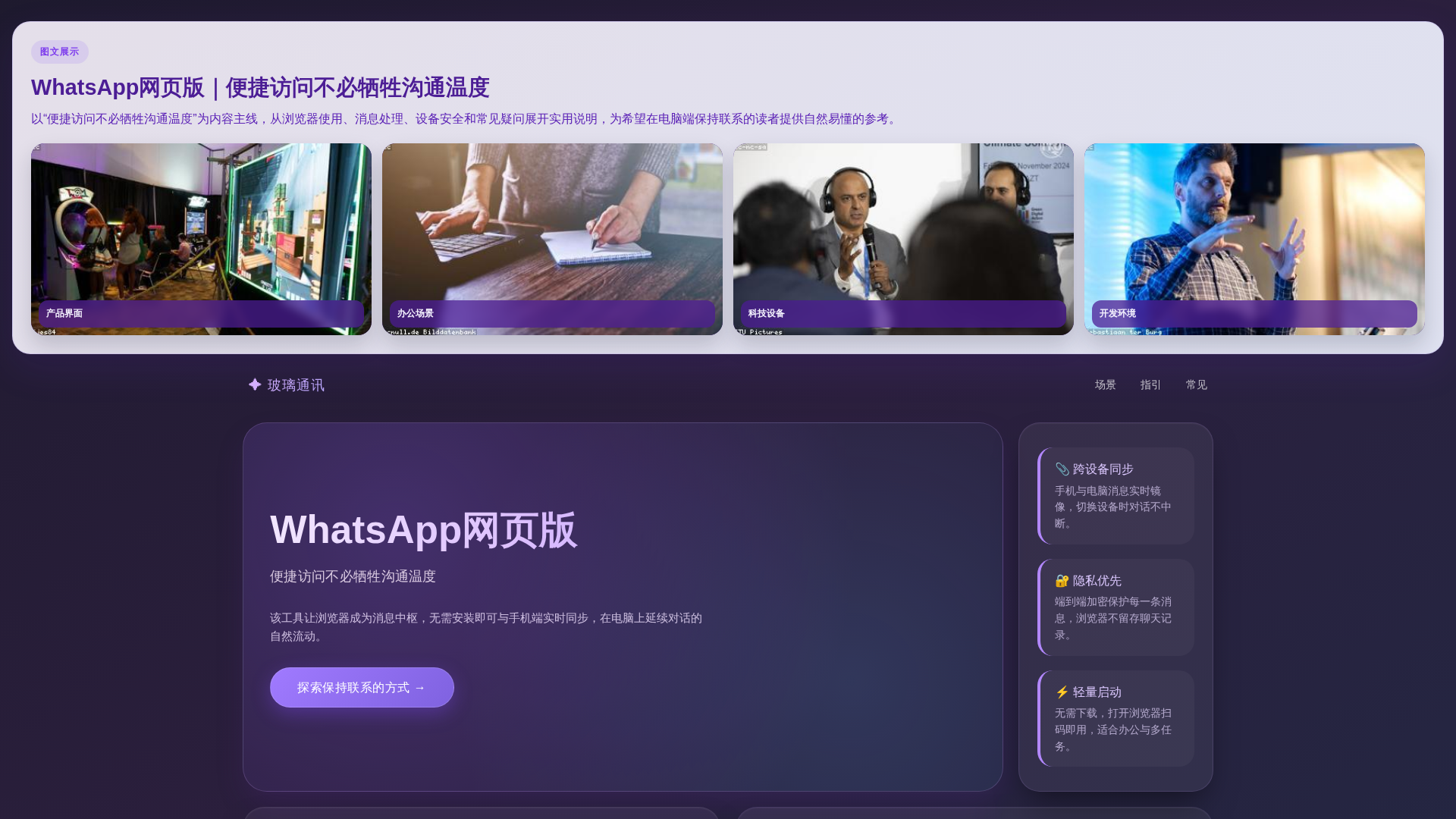
Task: Click the sparkle logo icon beside 玻璃通讯
Action: pyautogui.click(x=255, y=384)
